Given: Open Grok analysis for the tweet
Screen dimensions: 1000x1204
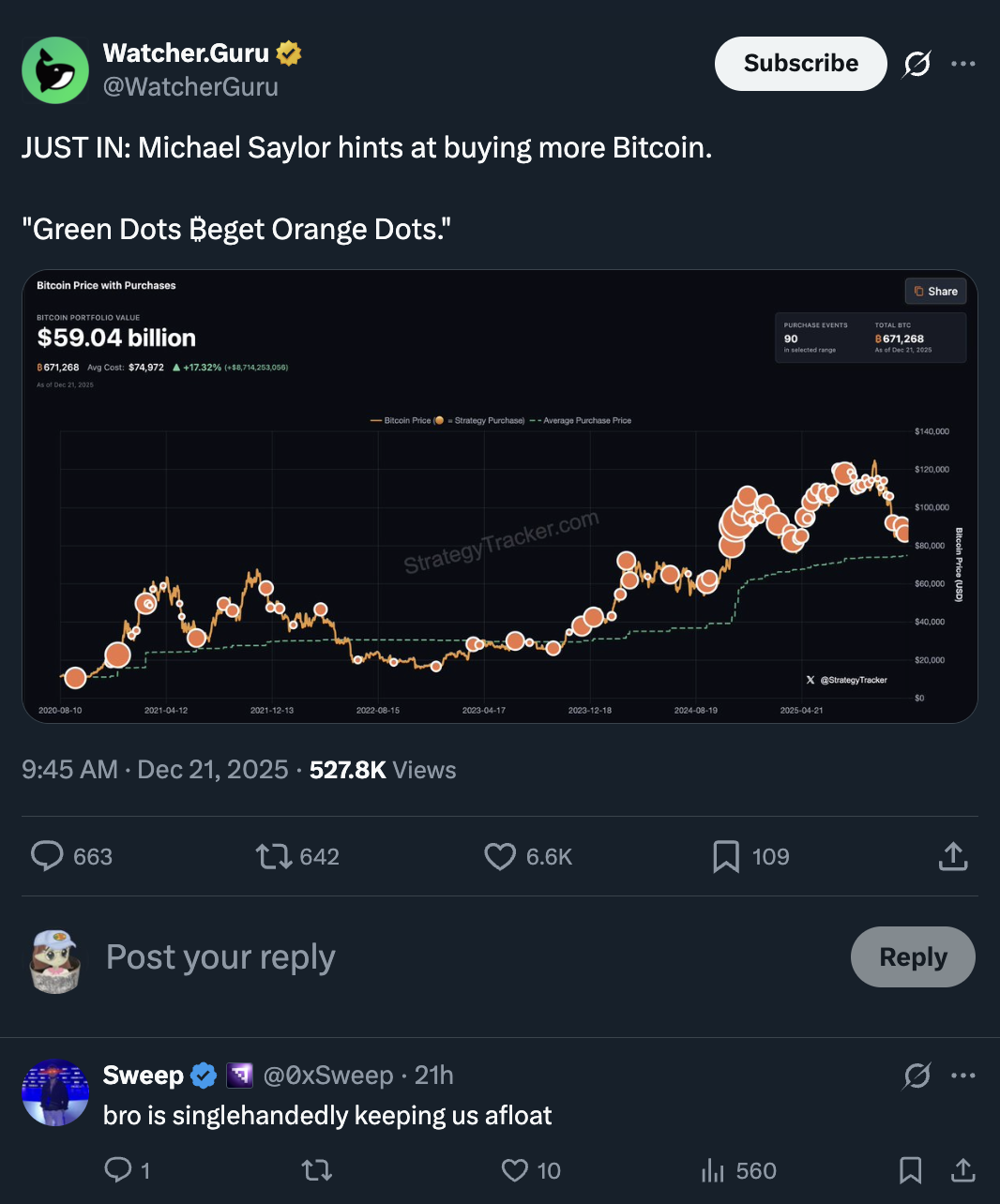Looking at the screenshot, I should 917,63.
